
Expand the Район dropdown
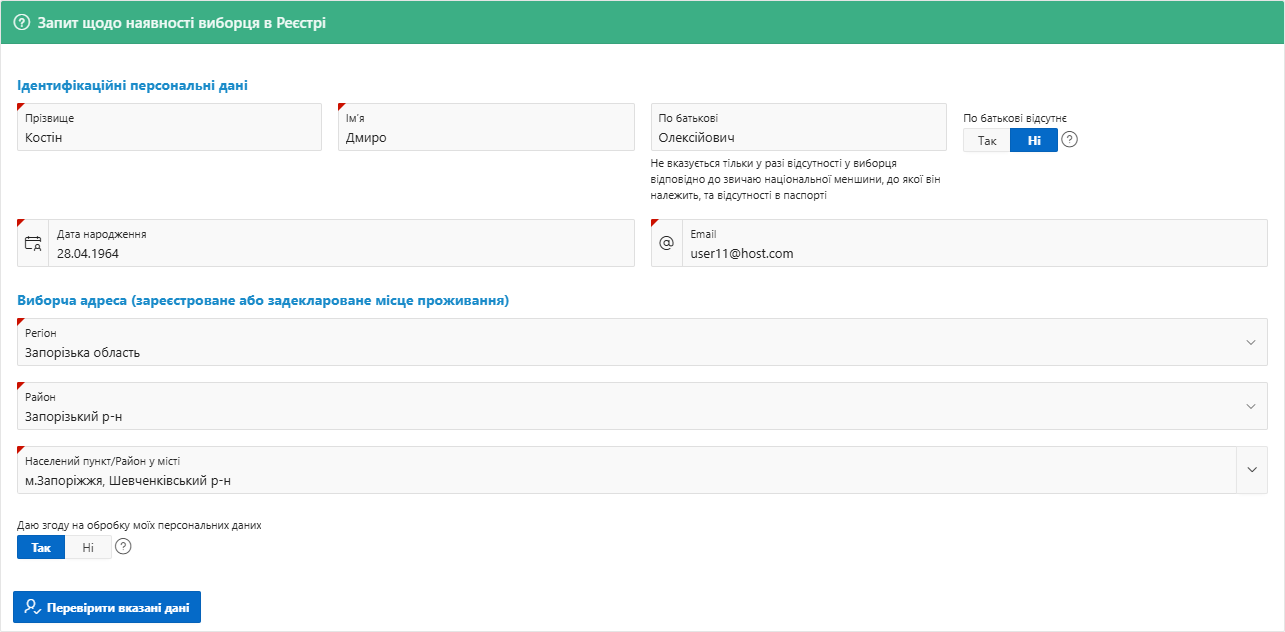click(x=1250, y=406)
